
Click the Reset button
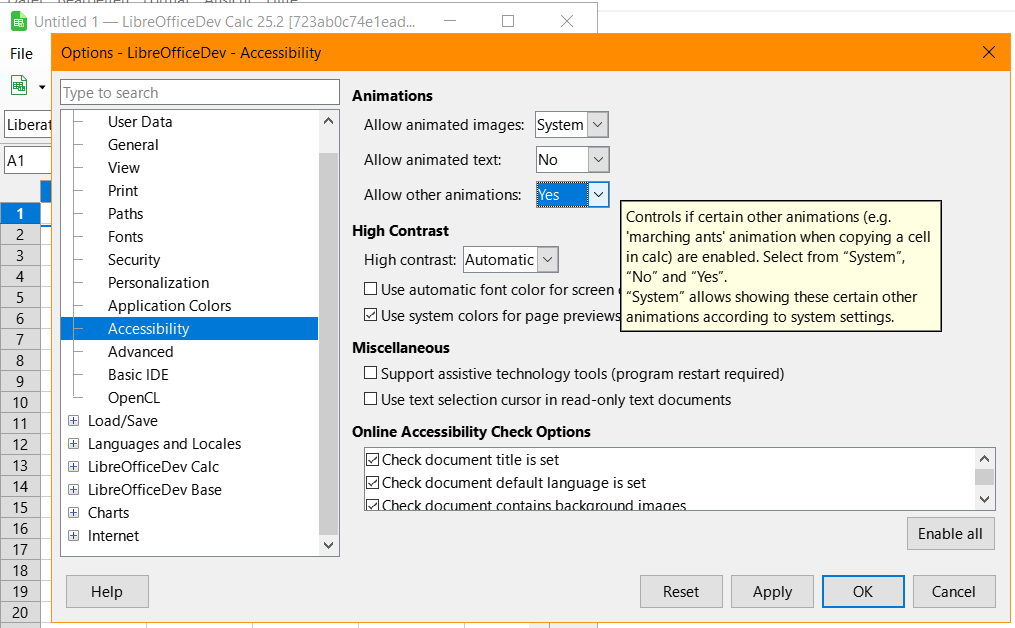[x=681, y=592]
